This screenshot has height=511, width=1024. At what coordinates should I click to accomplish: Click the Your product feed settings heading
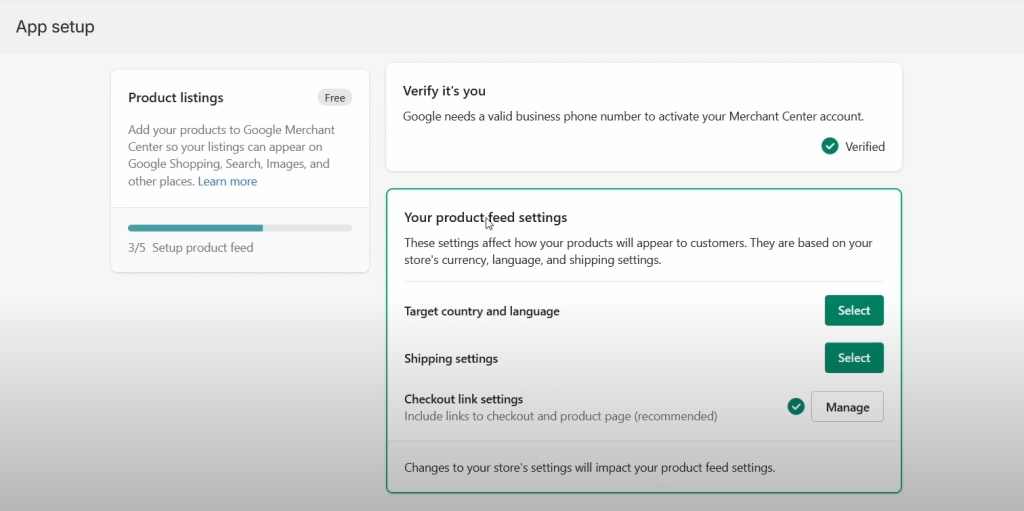point(485,217)
